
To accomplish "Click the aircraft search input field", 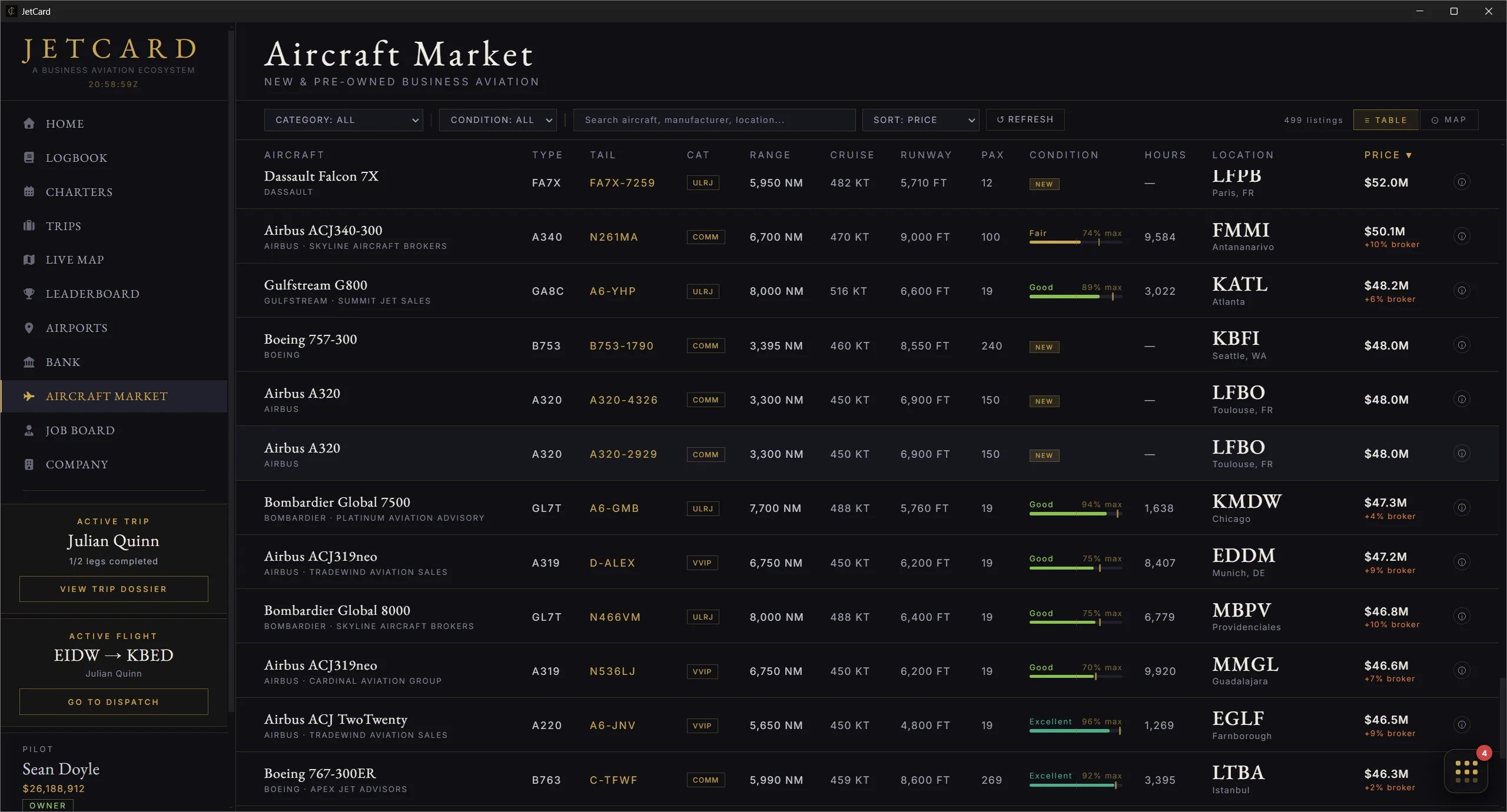I will (x=714, y=120).
